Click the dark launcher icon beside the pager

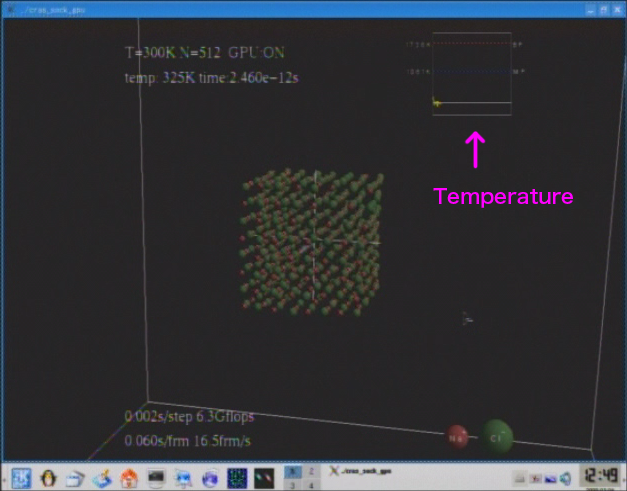coord(264,477)
